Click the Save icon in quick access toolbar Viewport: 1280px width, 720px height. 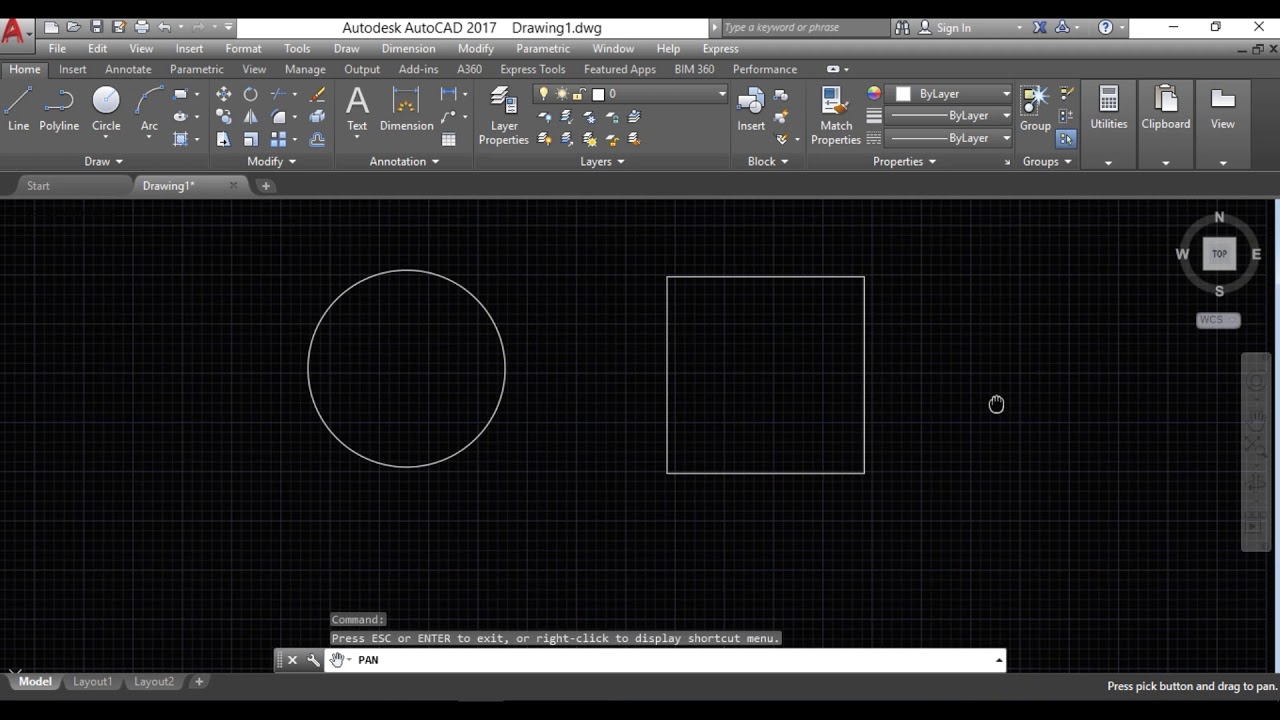[x=96, y=27]
